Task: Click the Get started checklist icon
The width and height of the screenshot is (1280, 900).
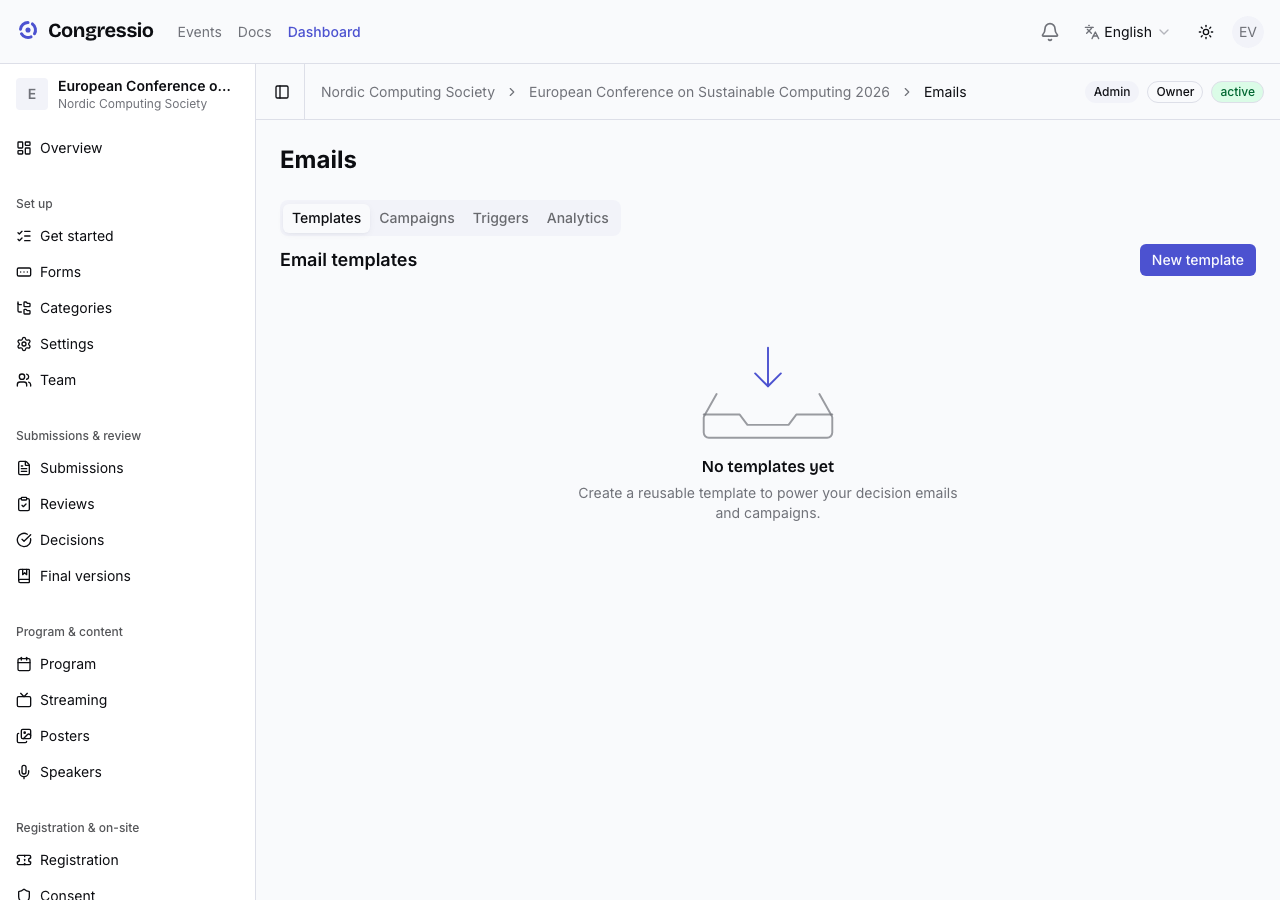Action: (x=24, y=236)
